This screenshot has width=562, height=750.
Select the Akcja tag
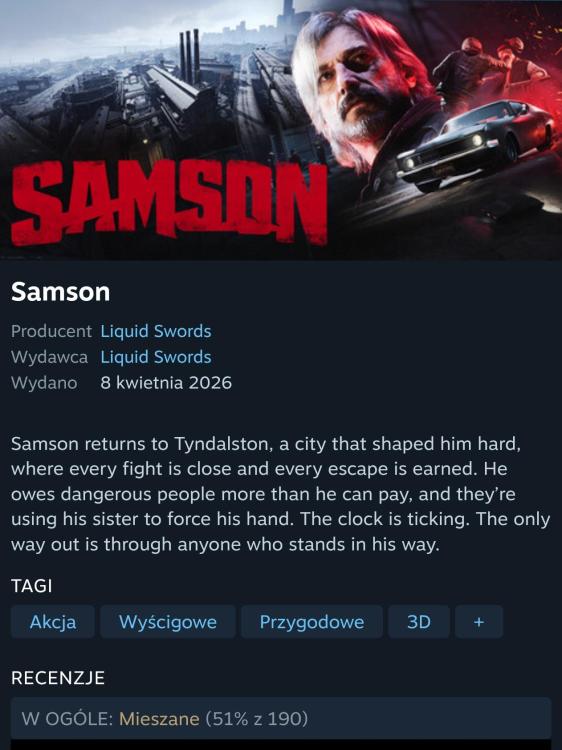coord(53,621)
